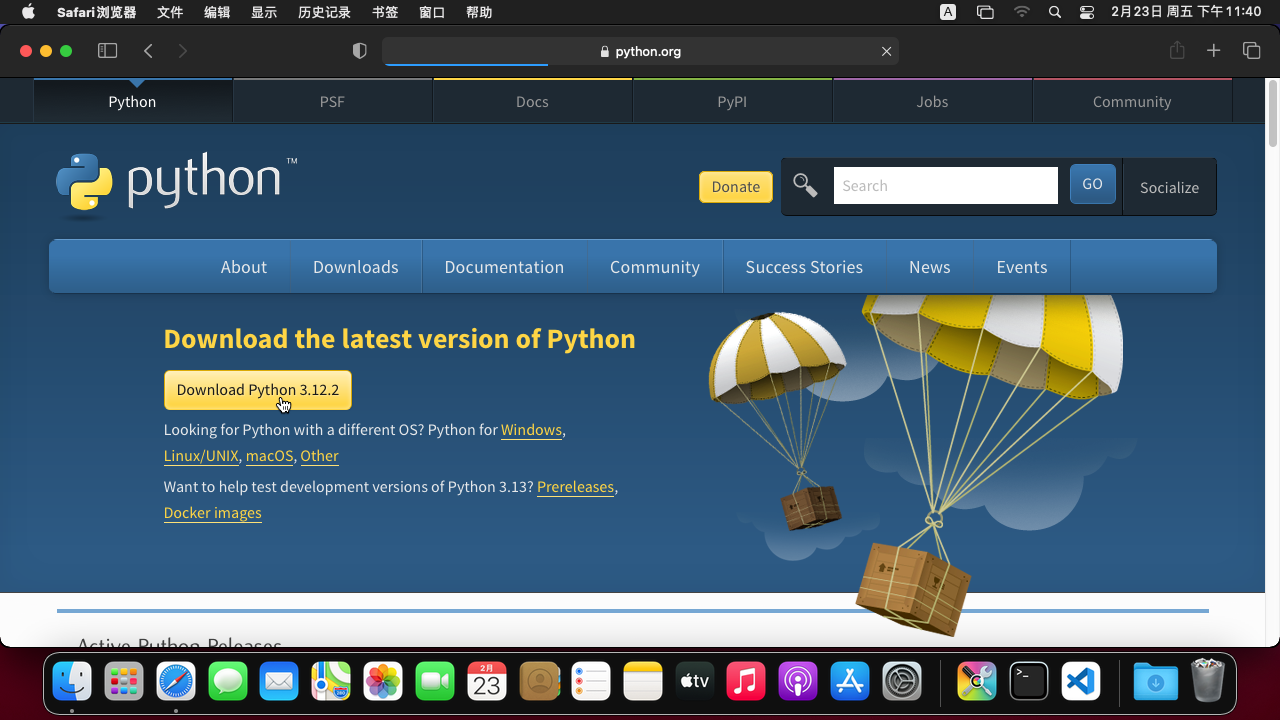Click the magnifying glass search icon
Screen dimensions: 1280x720
805,185
